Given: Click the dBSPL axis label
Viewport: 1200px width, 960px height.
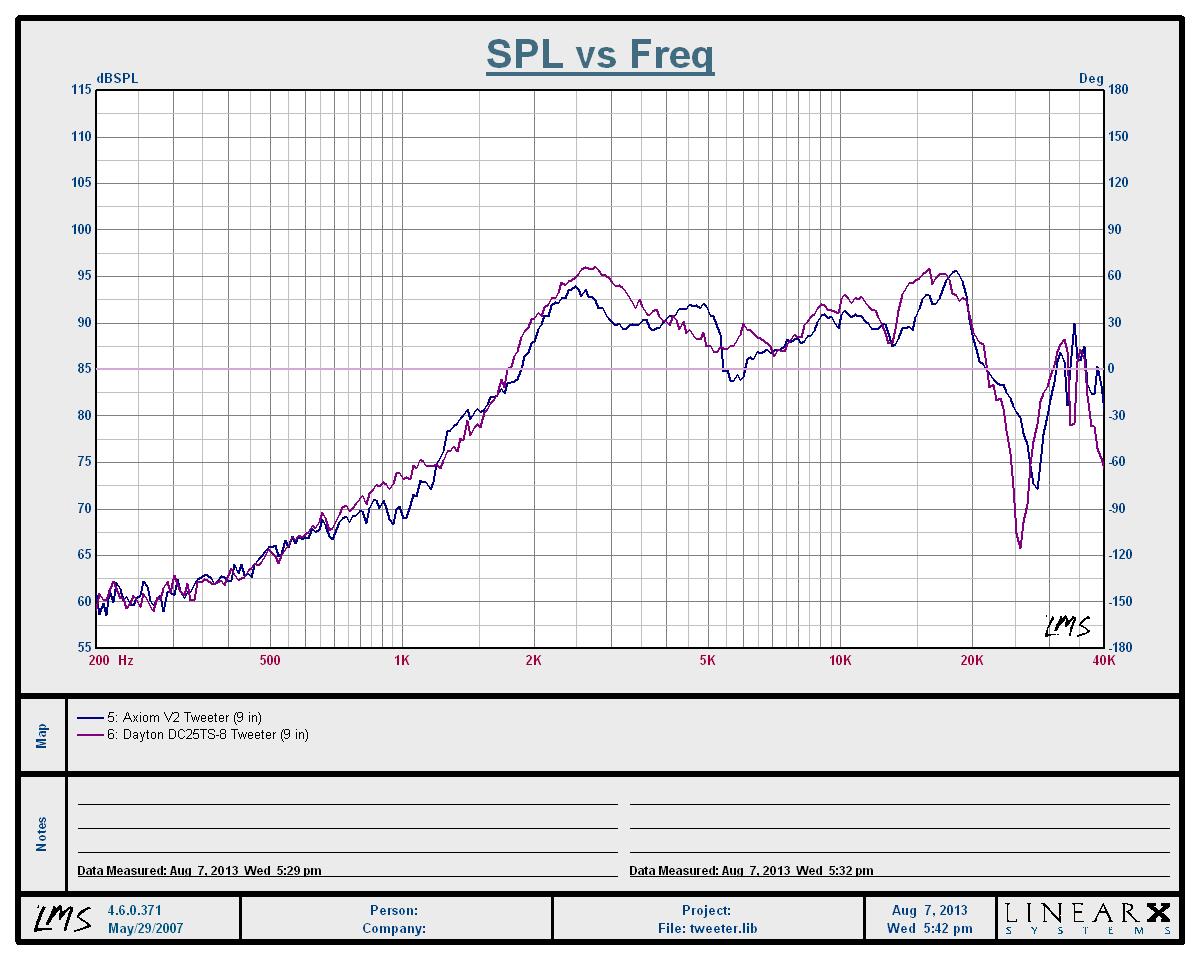Looking at the screenshot, I should point(117,78).
